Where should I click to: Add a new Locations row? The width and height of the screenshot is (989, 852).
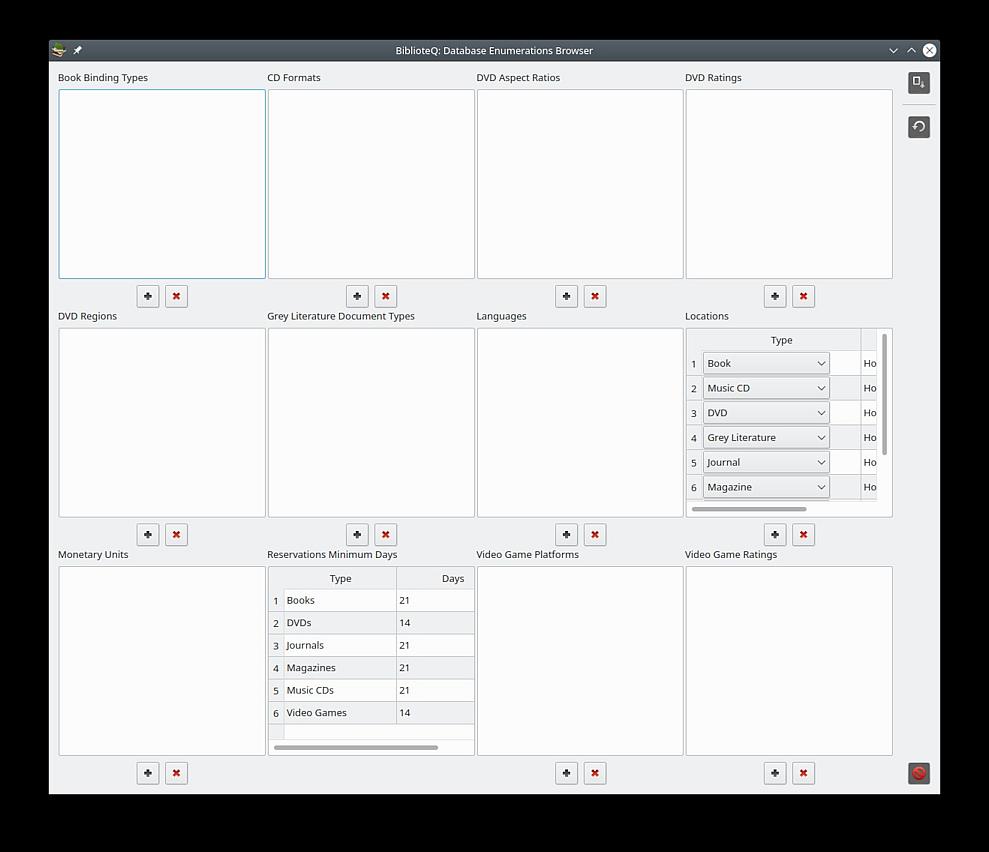(775, 535)
